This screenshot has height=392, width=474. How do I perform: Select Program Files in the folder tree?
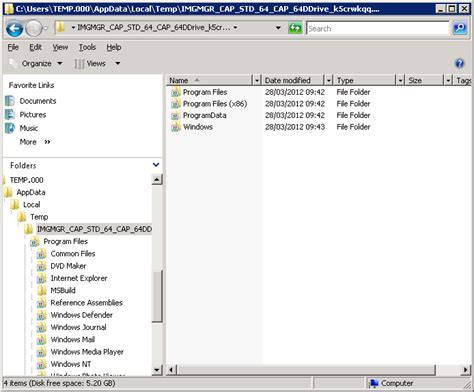point(66,242)
